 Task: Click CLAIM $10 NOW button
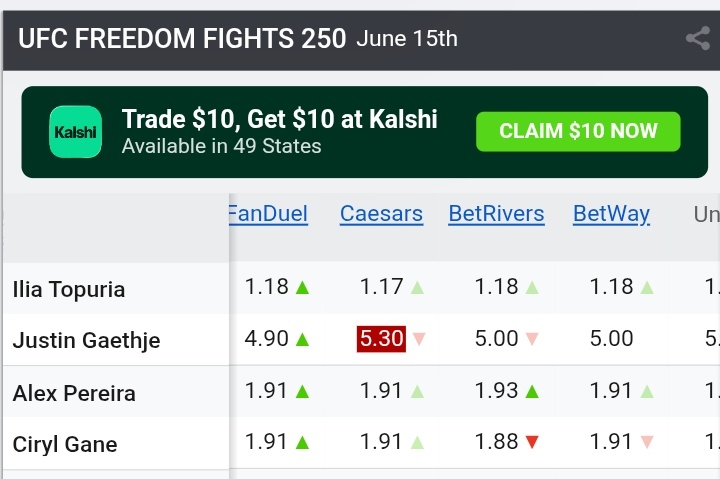click(578, 131)
